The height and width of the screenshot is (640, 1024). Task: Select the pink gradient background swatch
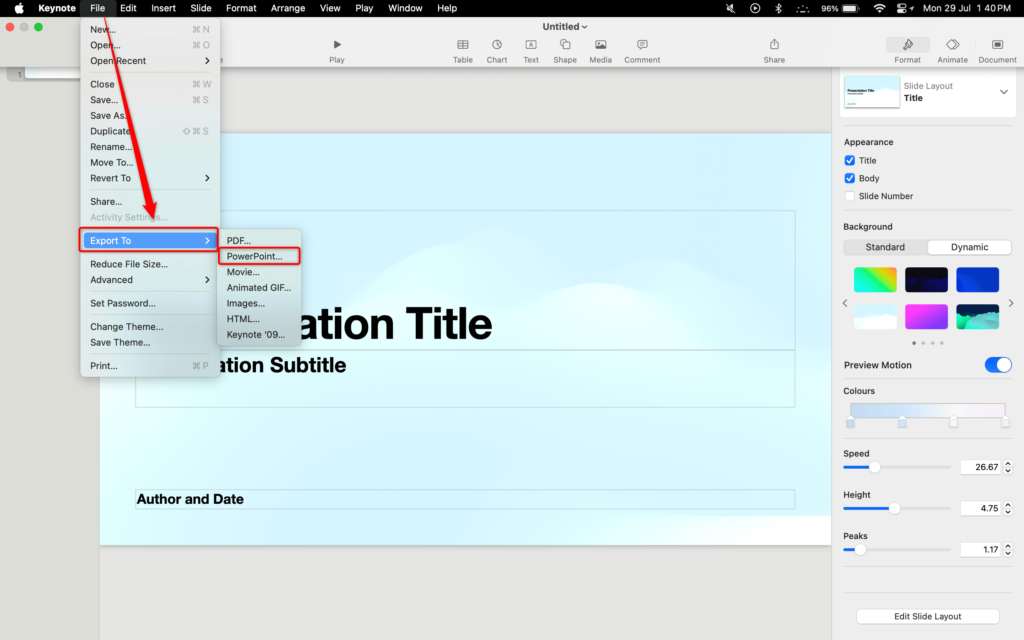pos(926,316)
